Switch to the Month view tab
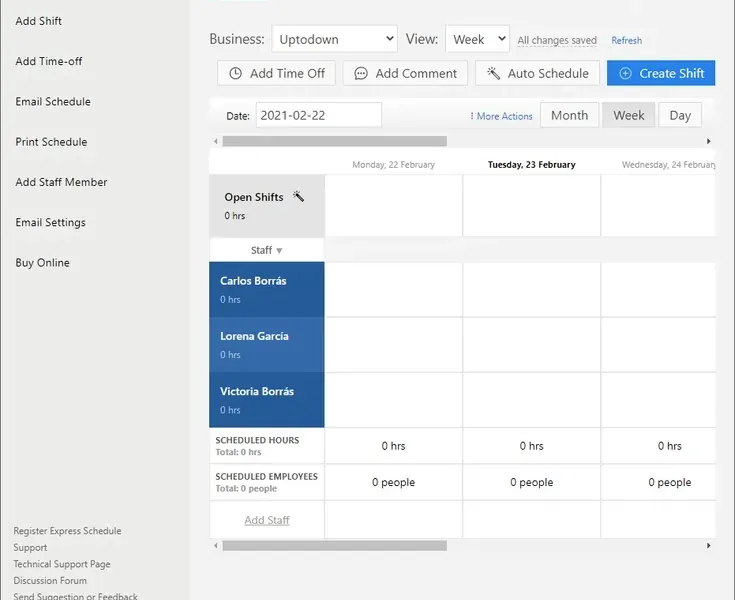This screenshot has width=735, height=600. [x=569, y=115]
